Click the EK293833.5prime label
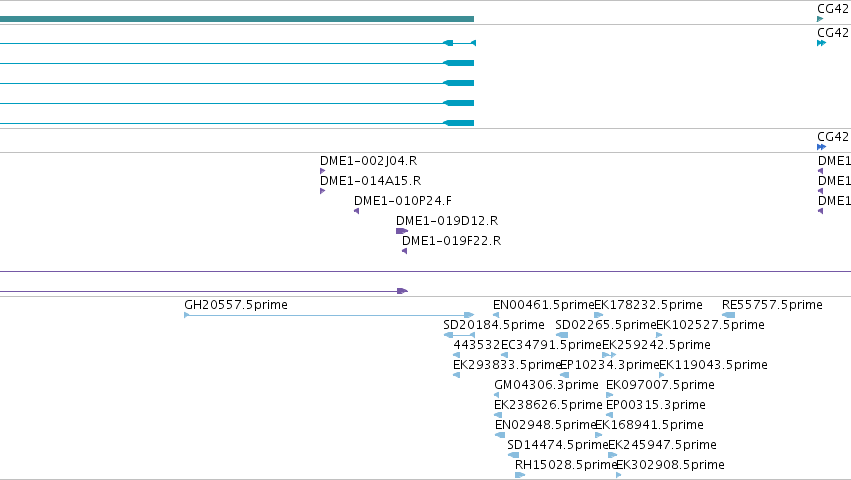This screenshot has height=480, width=851. (506, 365)
